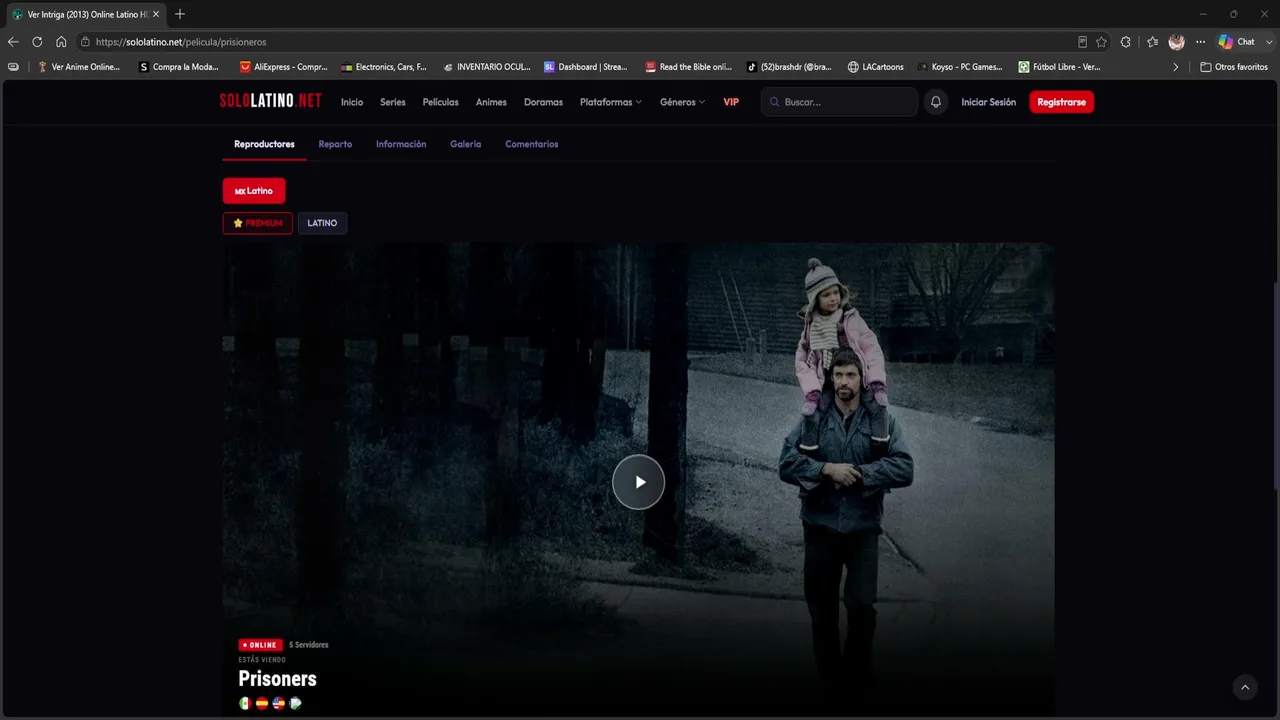
Task: Expand Géneros dropdown menu
Action: [682, 102]
